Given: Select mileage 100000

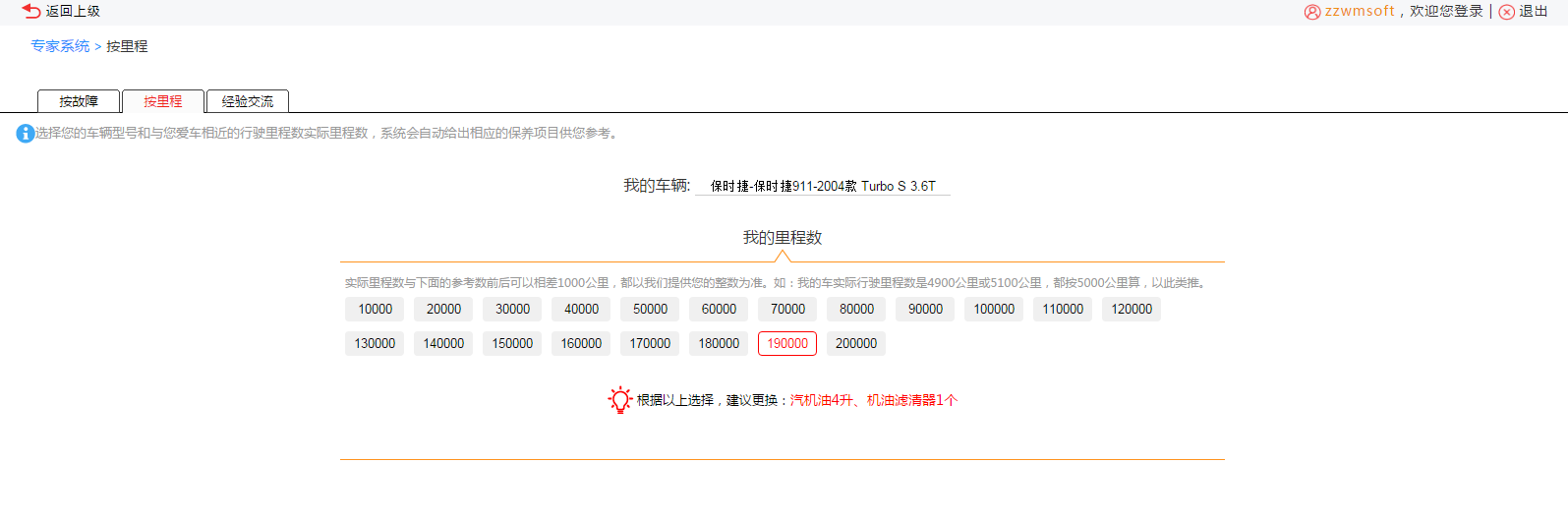Looking at the screenshot, I should [x=994, y=309].
